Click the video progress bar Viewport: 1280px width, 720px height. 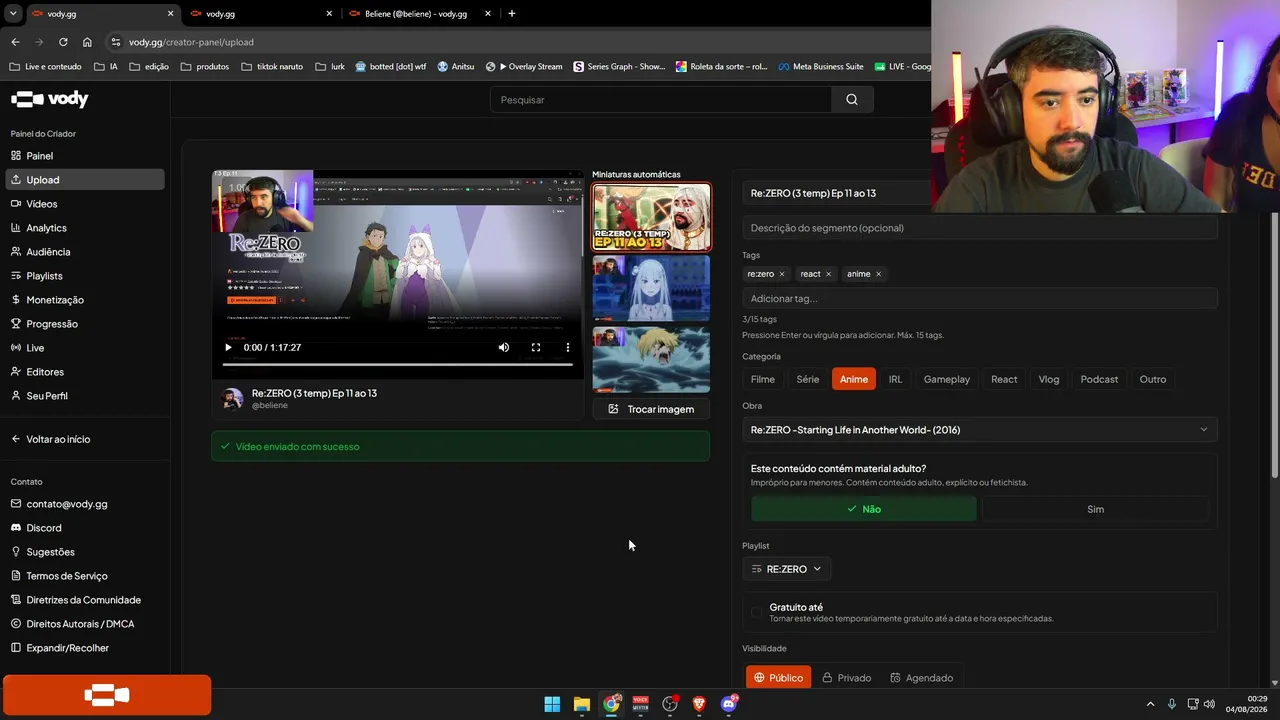[x=398, y=364]
